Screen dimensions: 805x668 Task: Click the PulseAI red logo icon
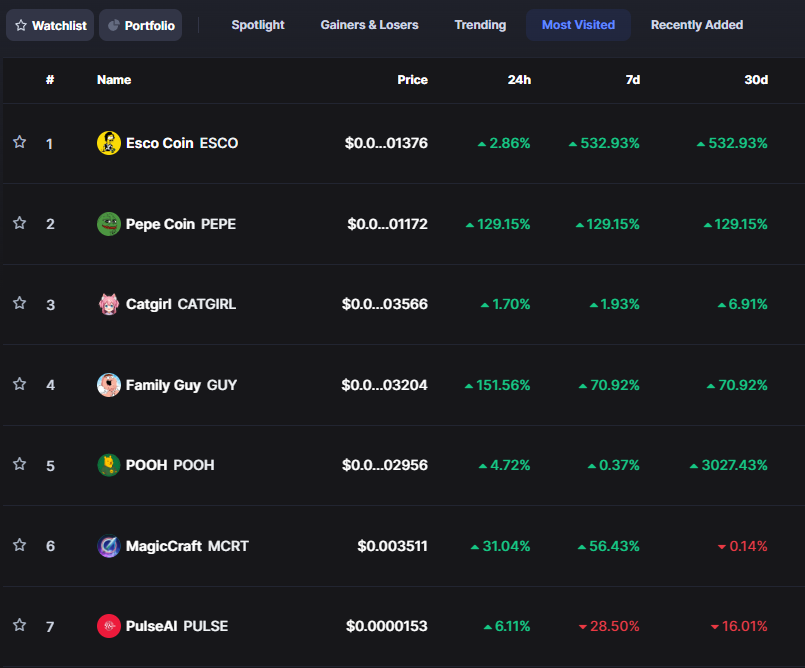pyautogui.click(x=109, y=626)
